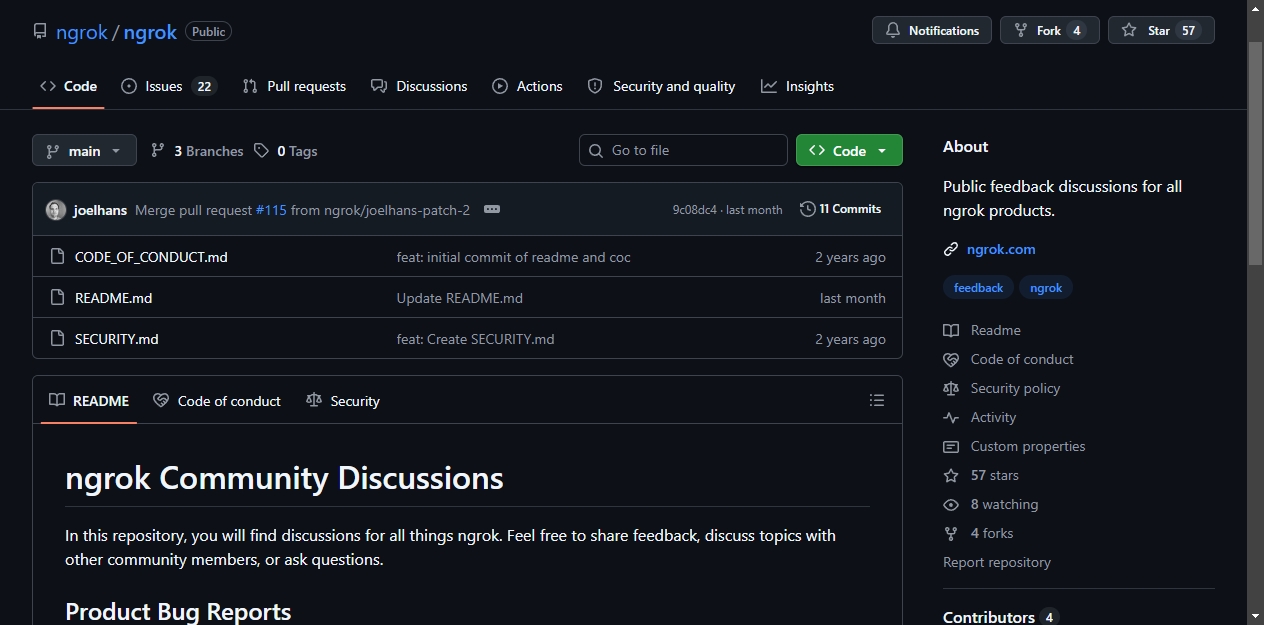Go to the Pull requests tab
1264x625 pixels.
point(294,86)
